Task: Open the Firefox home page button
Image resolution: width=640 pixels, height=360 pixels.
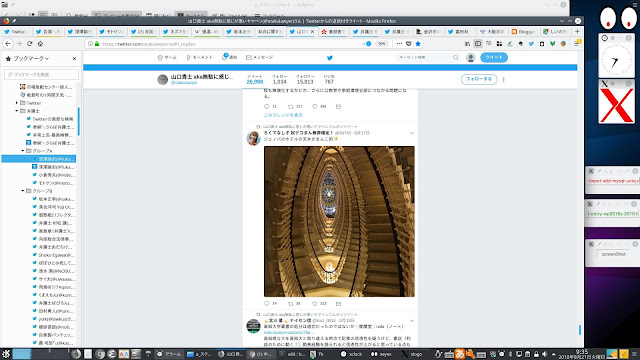Action: pos(40,44)
